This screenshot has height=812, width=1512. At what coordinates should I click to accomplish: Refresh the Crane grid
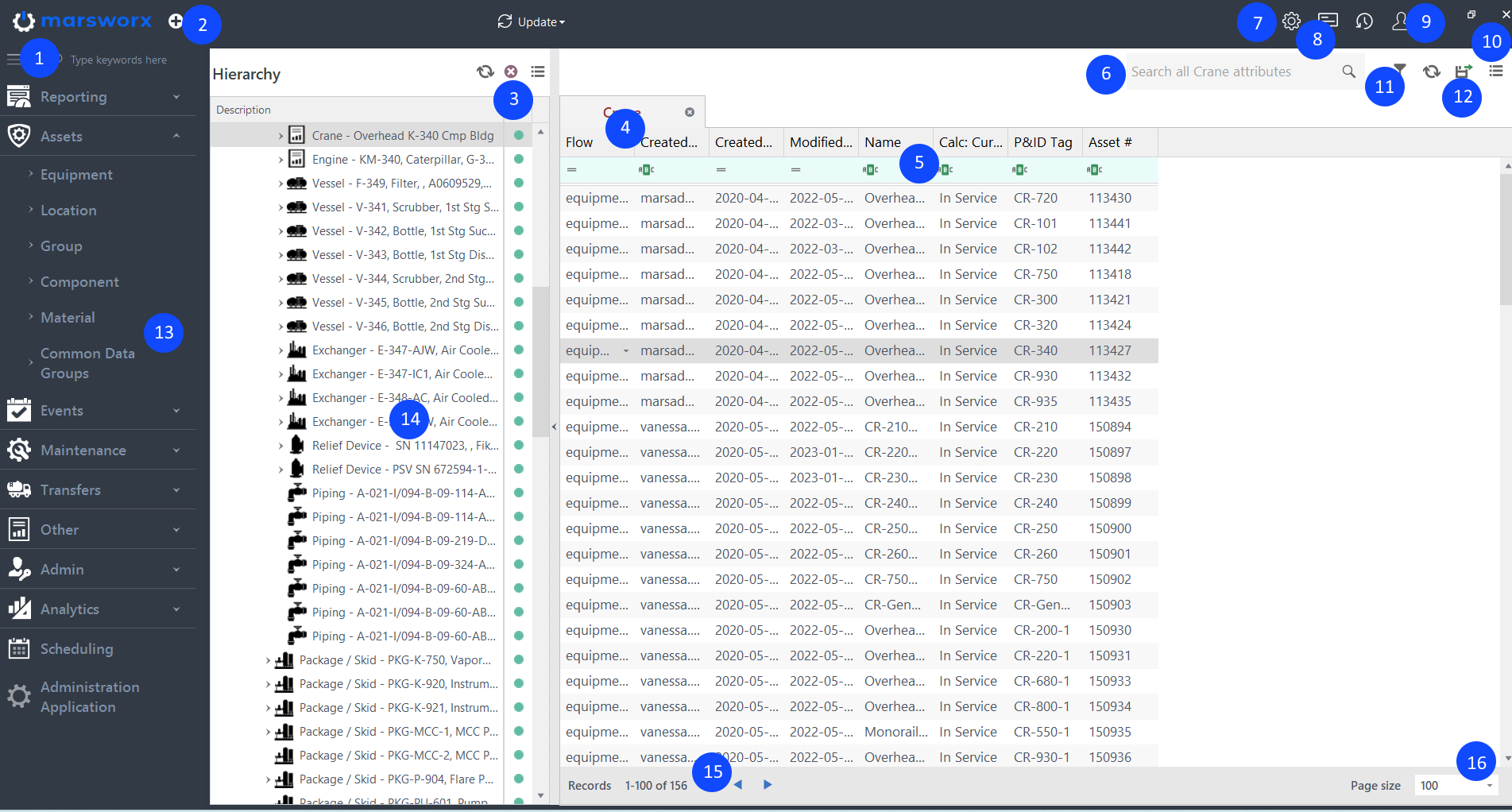coord(1432,72)
